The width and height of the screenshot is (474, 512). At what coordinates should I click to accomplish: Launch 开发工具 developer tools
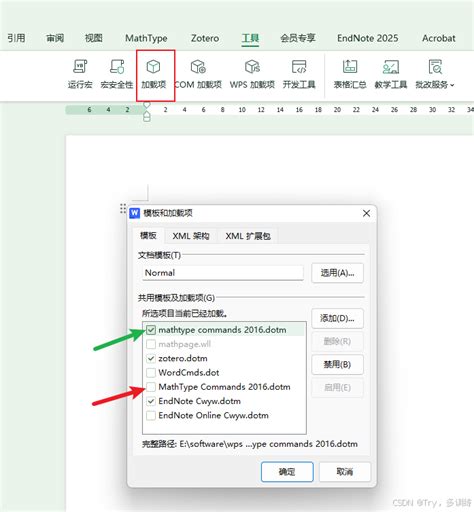[299, 75]
